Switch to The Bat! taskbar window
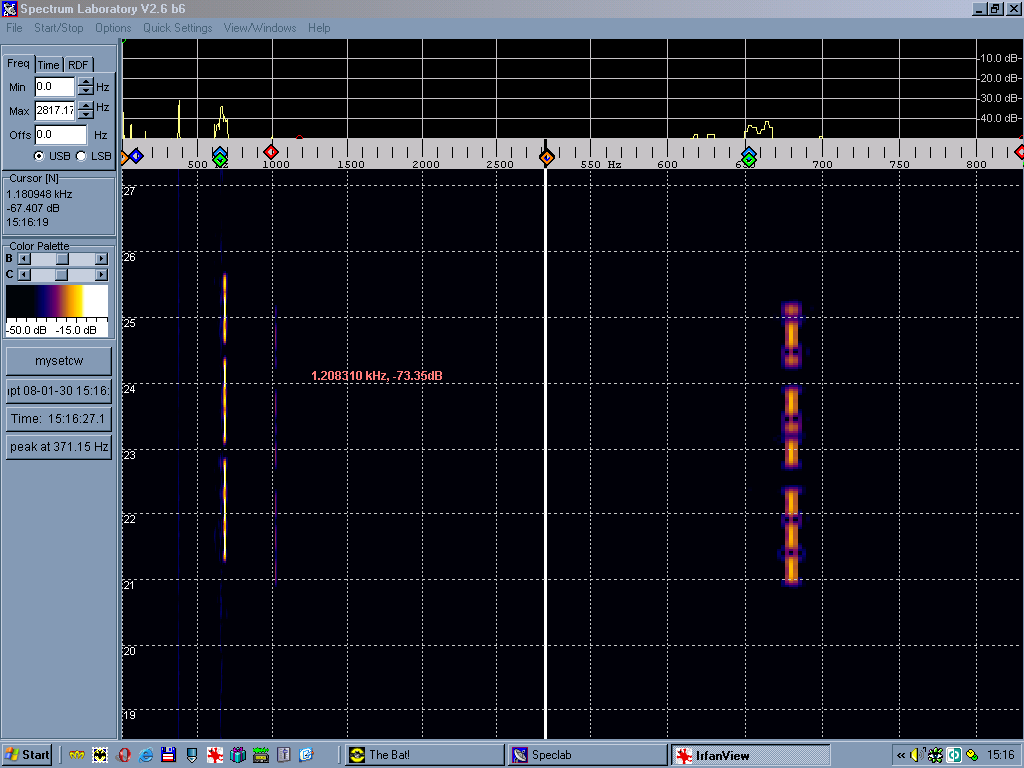1024x768 pixels. point(424,755)
